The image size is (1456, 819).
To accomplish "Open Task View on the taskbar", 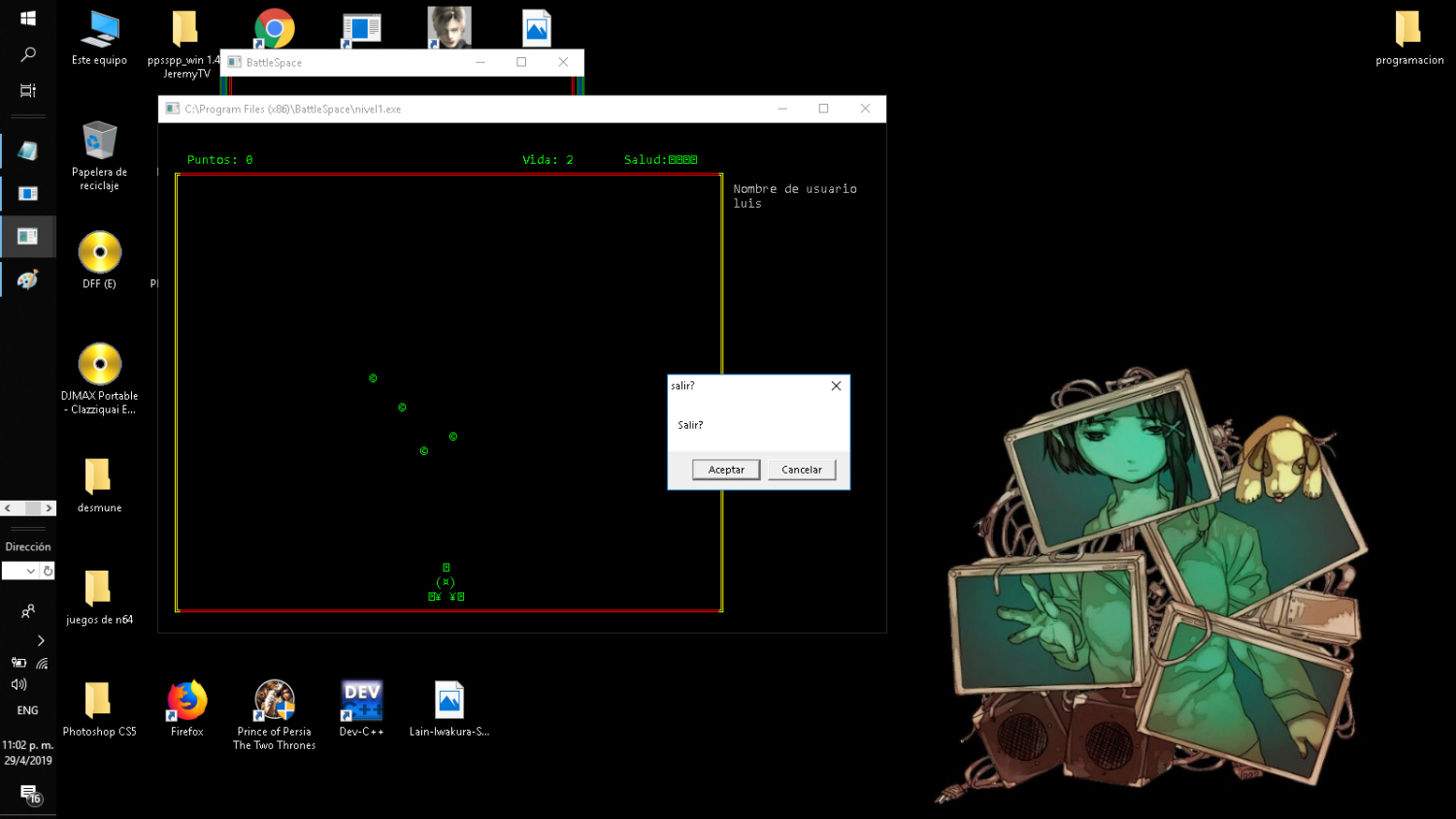I will 28,90.
